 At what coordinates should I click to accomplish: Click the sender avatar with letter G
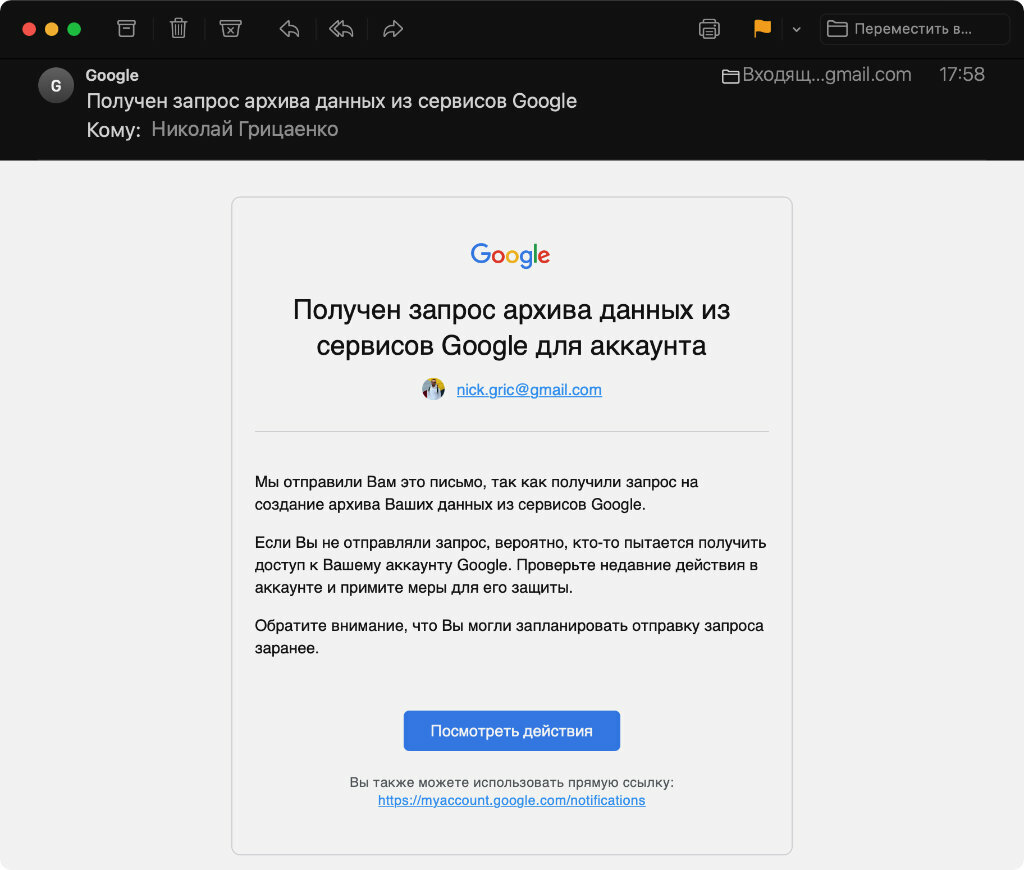click(x=56, y=86)
